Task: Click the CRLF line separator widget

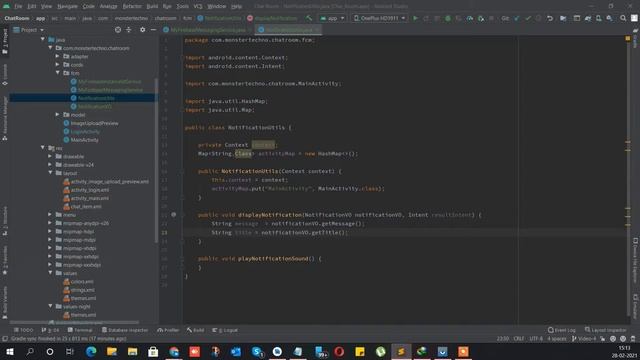Action: point(519,338)
